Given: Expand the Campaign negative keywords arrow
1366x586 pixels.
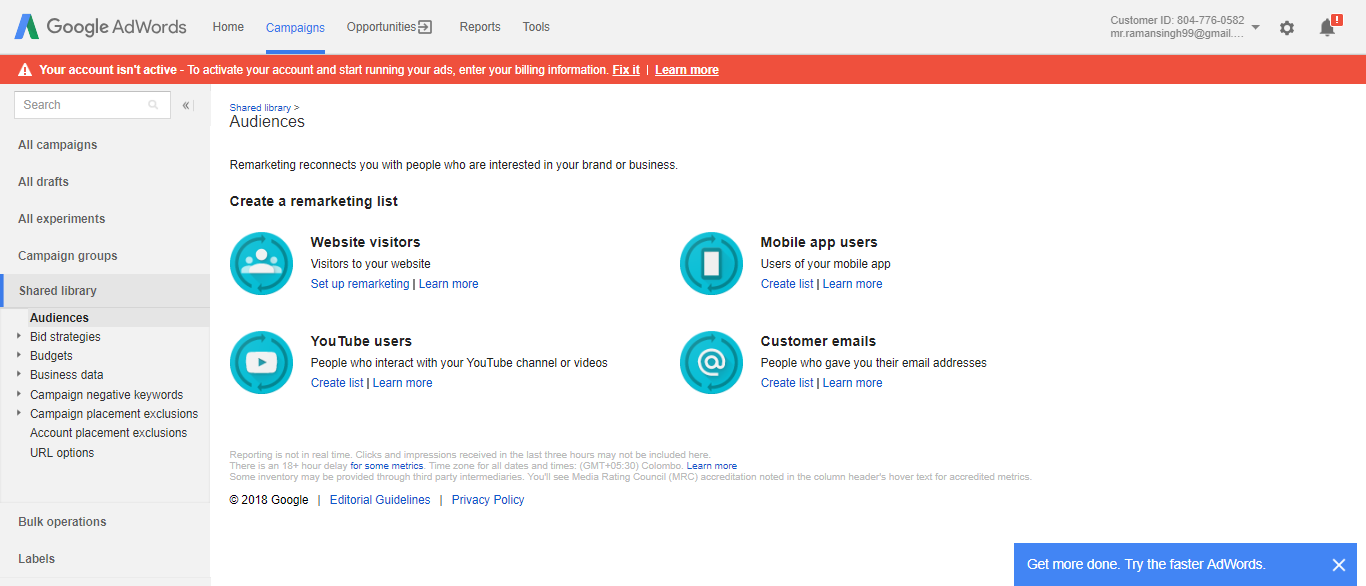Looking at the screenshot, I should point(19,394).
